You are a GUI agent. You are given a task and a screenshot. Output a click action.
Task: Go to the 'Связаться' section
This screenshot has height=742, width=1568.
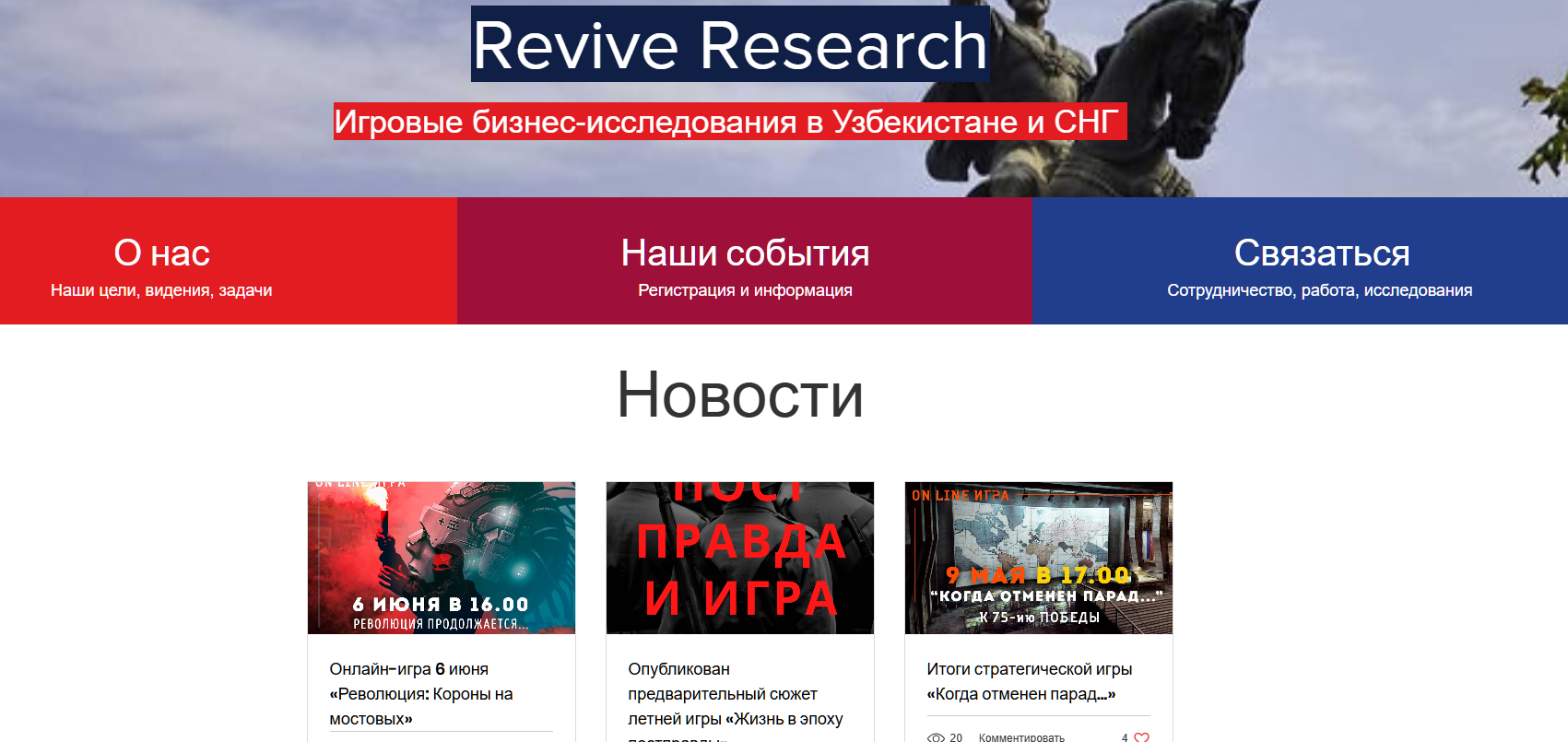click(1321, 253)
